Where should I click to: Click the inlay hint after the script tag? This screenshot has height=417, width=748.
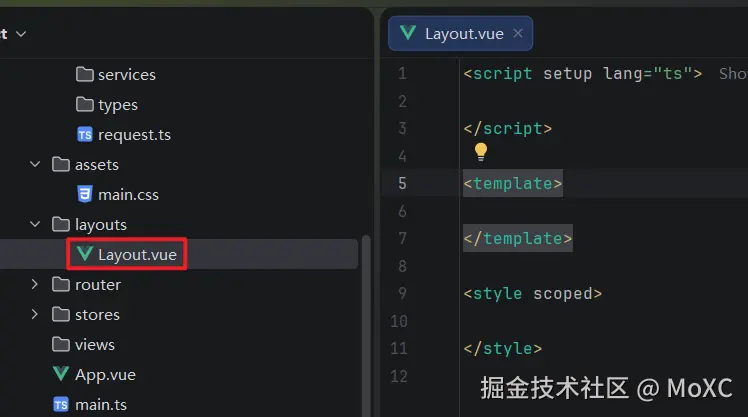click(x=733, y=73)
